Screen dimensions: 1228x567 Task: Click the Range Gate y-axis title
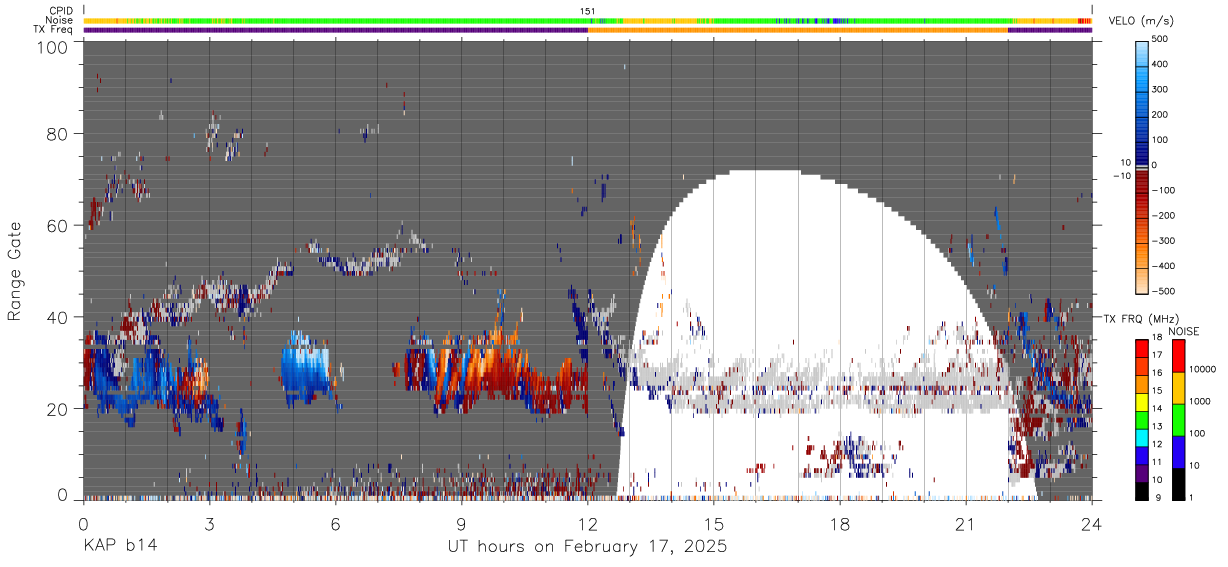tap(15, 273)
